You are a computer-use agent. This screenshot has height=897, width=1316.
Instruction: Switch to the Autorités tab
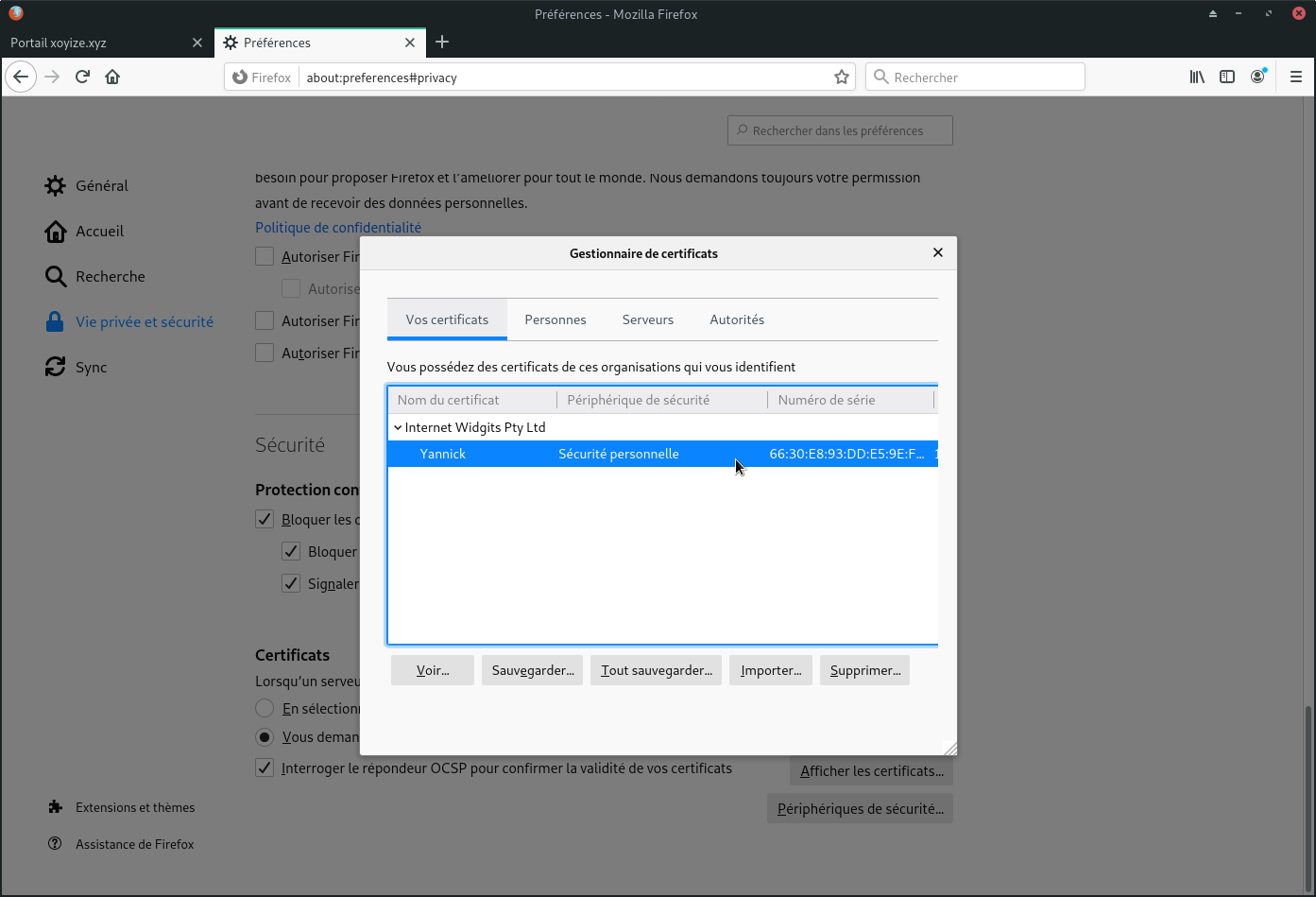coord(737,319)
